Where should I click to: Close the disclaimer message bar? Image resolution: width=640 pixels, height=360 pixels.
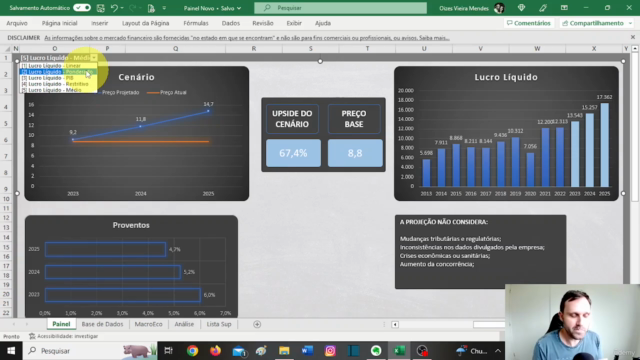[x=633, y=37]
